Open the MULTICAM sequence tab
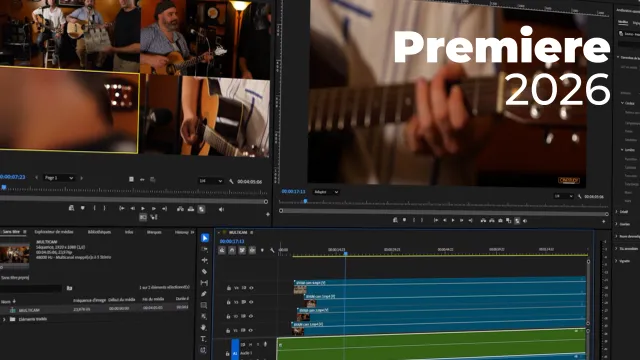Viewport: 640px width, 360px height. tap(238, 232)
